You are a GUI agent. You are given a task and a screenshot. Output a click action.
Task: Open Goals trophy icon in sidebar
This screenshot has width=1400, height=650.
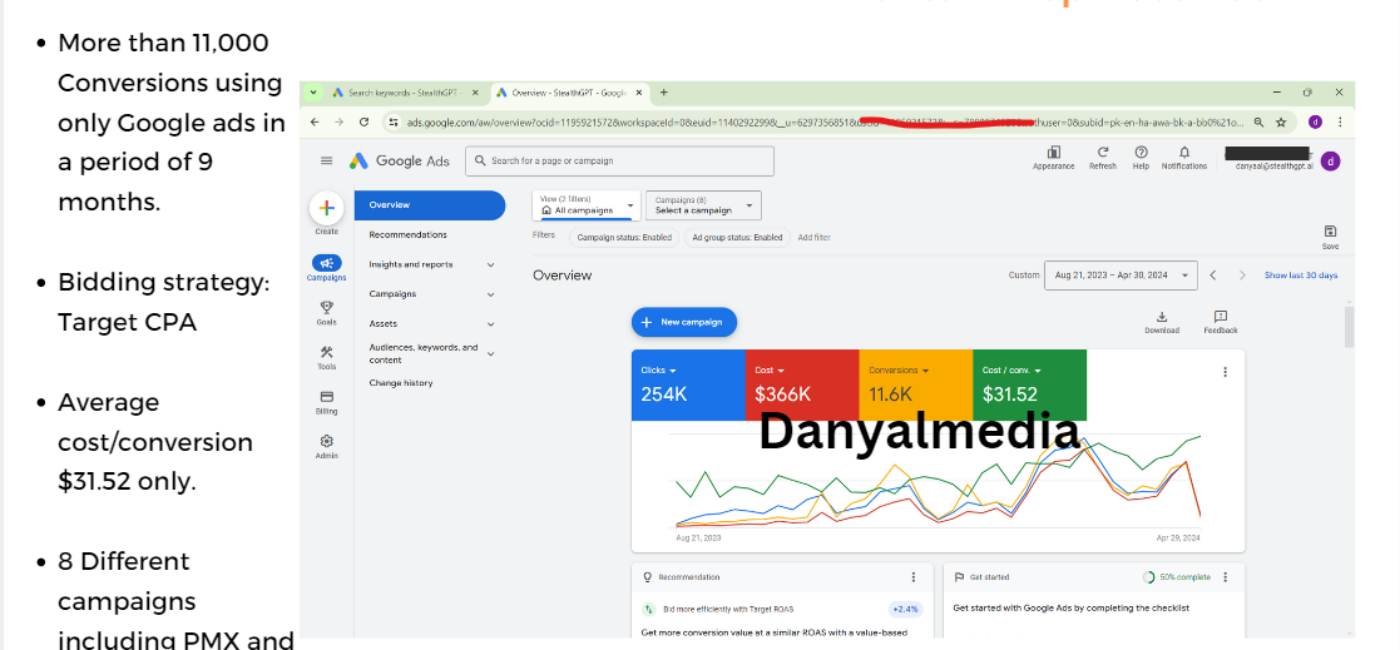coord(326,308)
